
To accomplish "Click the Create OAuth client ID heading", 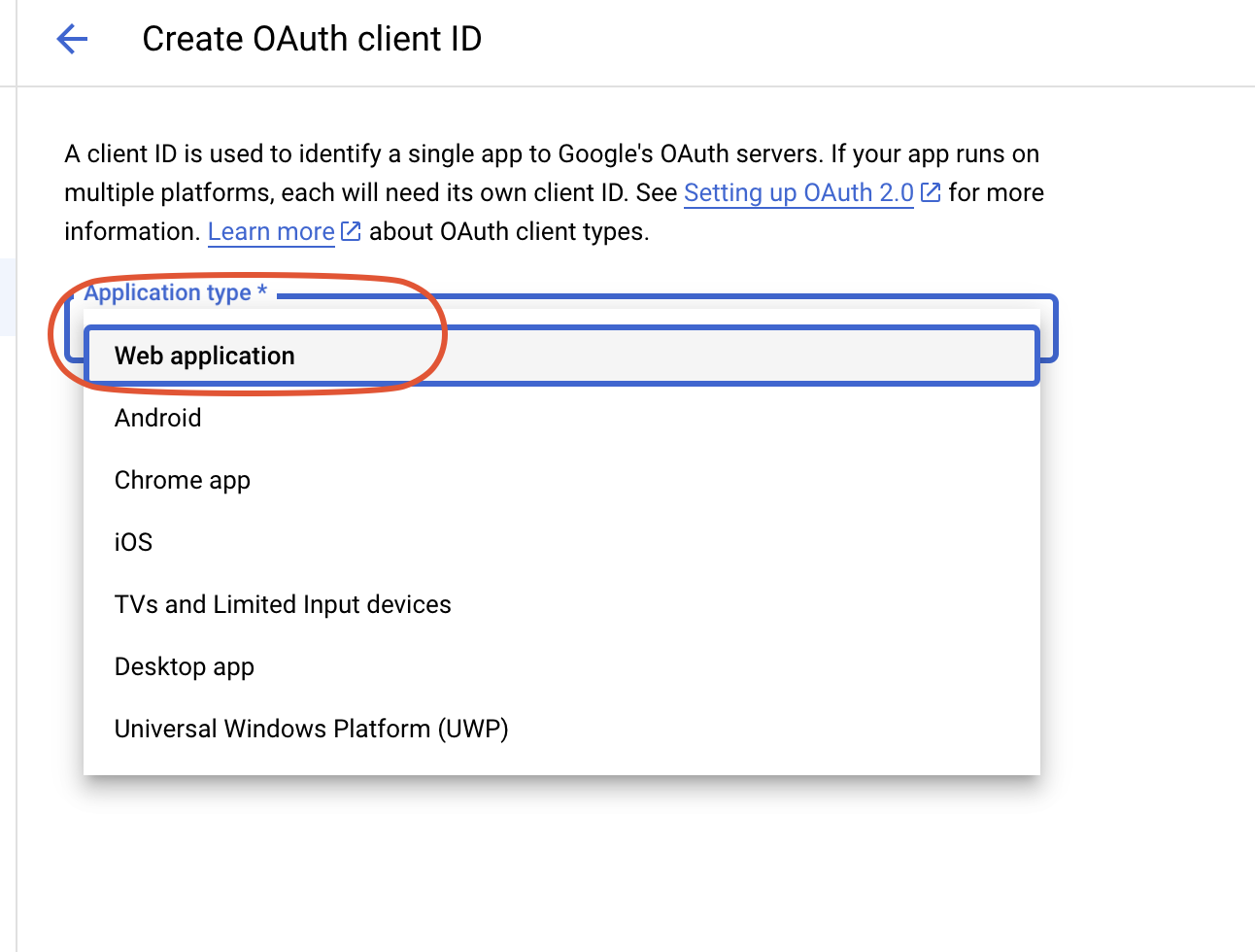I will coord(312,39).
